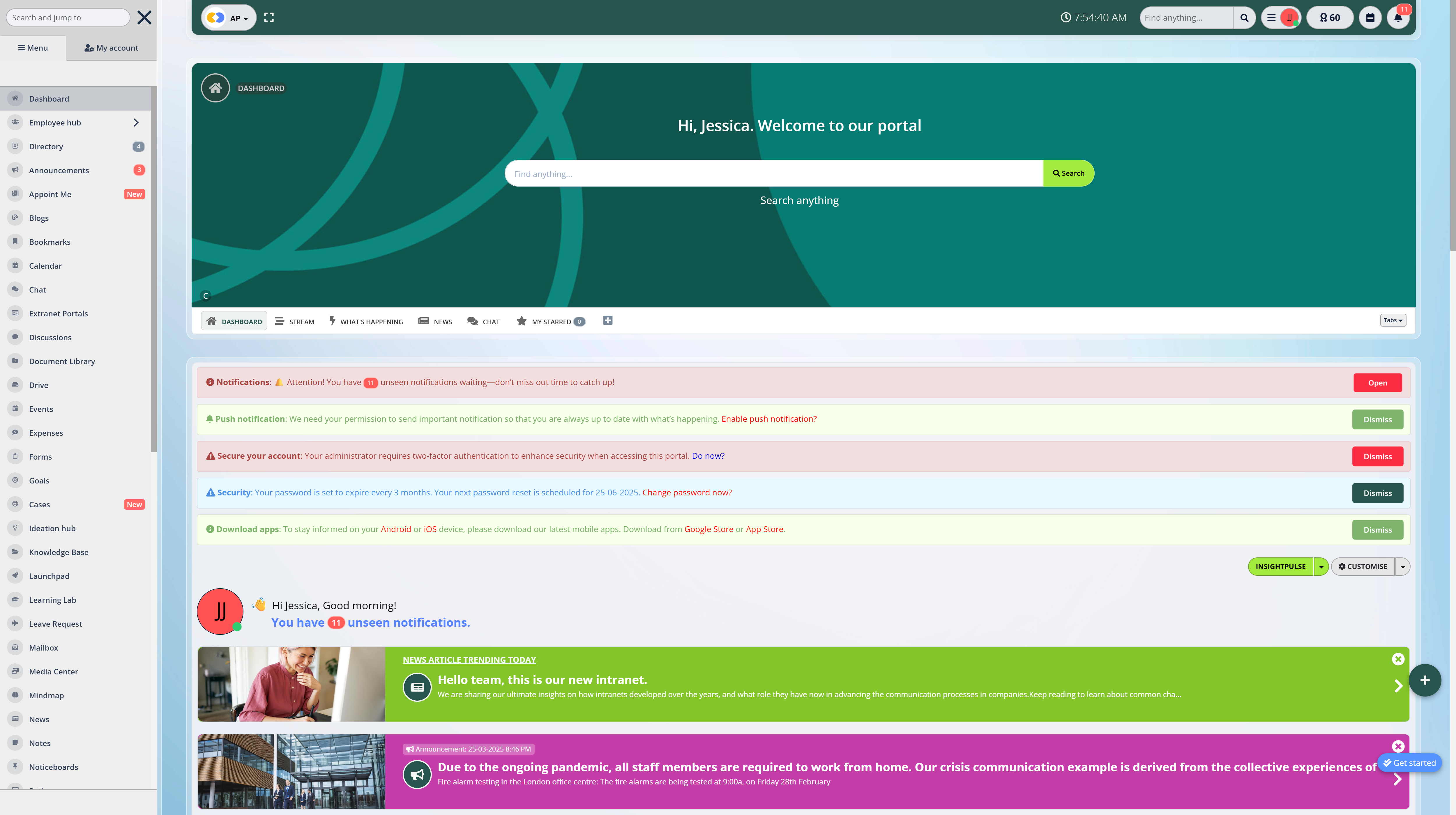Open the 60 points badge
1456x815 pixels.
pos(1330,17)
